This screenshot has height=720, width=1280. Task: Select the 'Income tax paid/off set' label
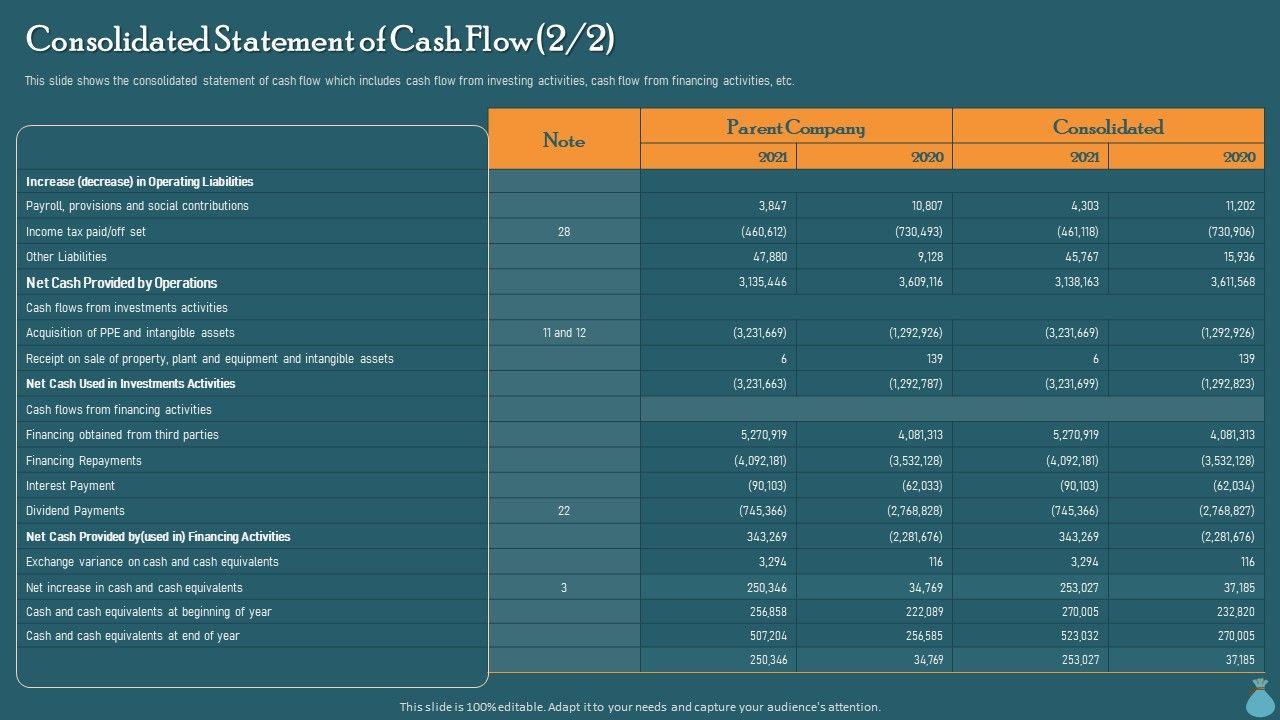click(86, 232)
